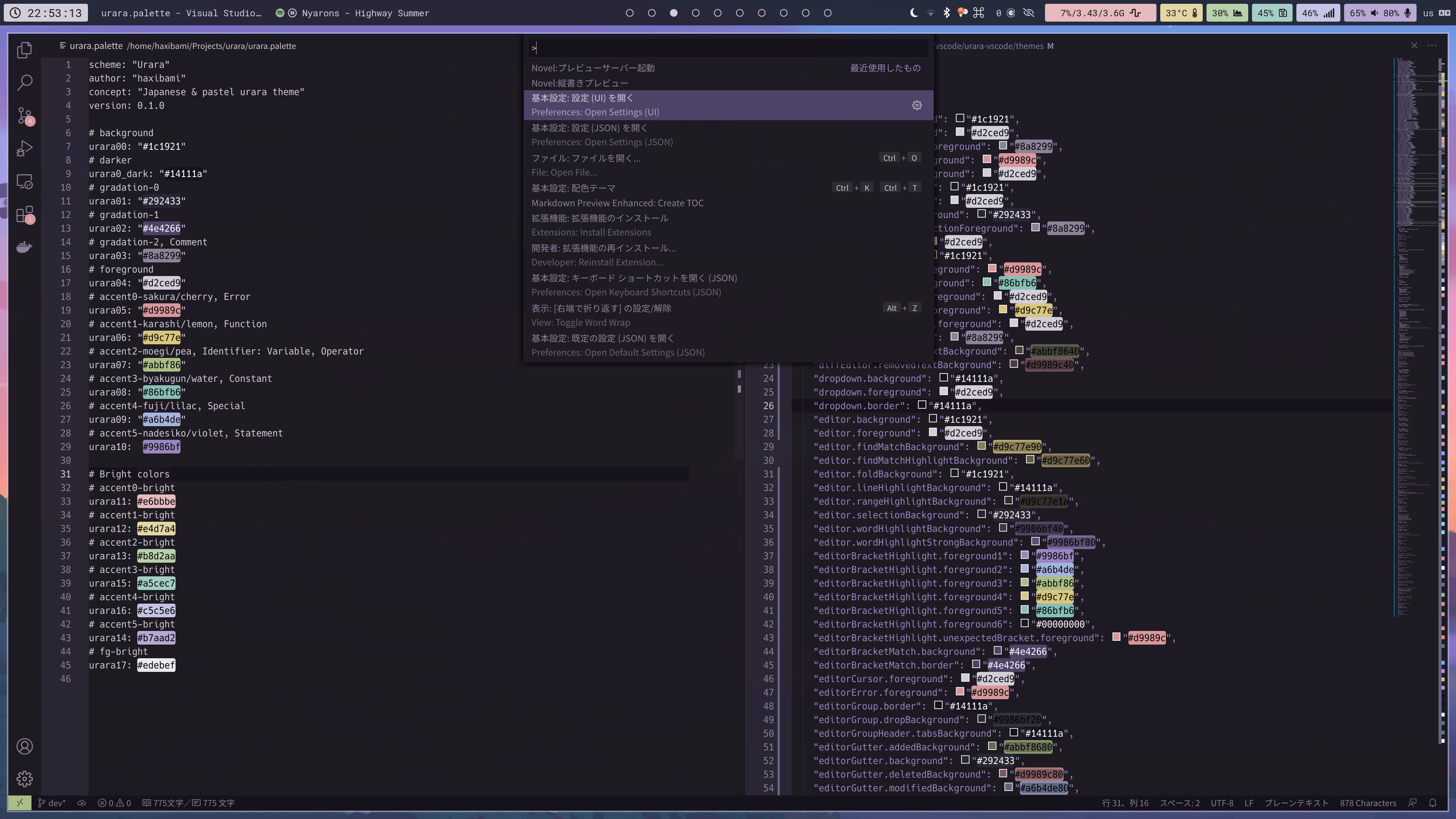Open the Run and Debug view
The image size is (1456, 819).
[24, 148]
